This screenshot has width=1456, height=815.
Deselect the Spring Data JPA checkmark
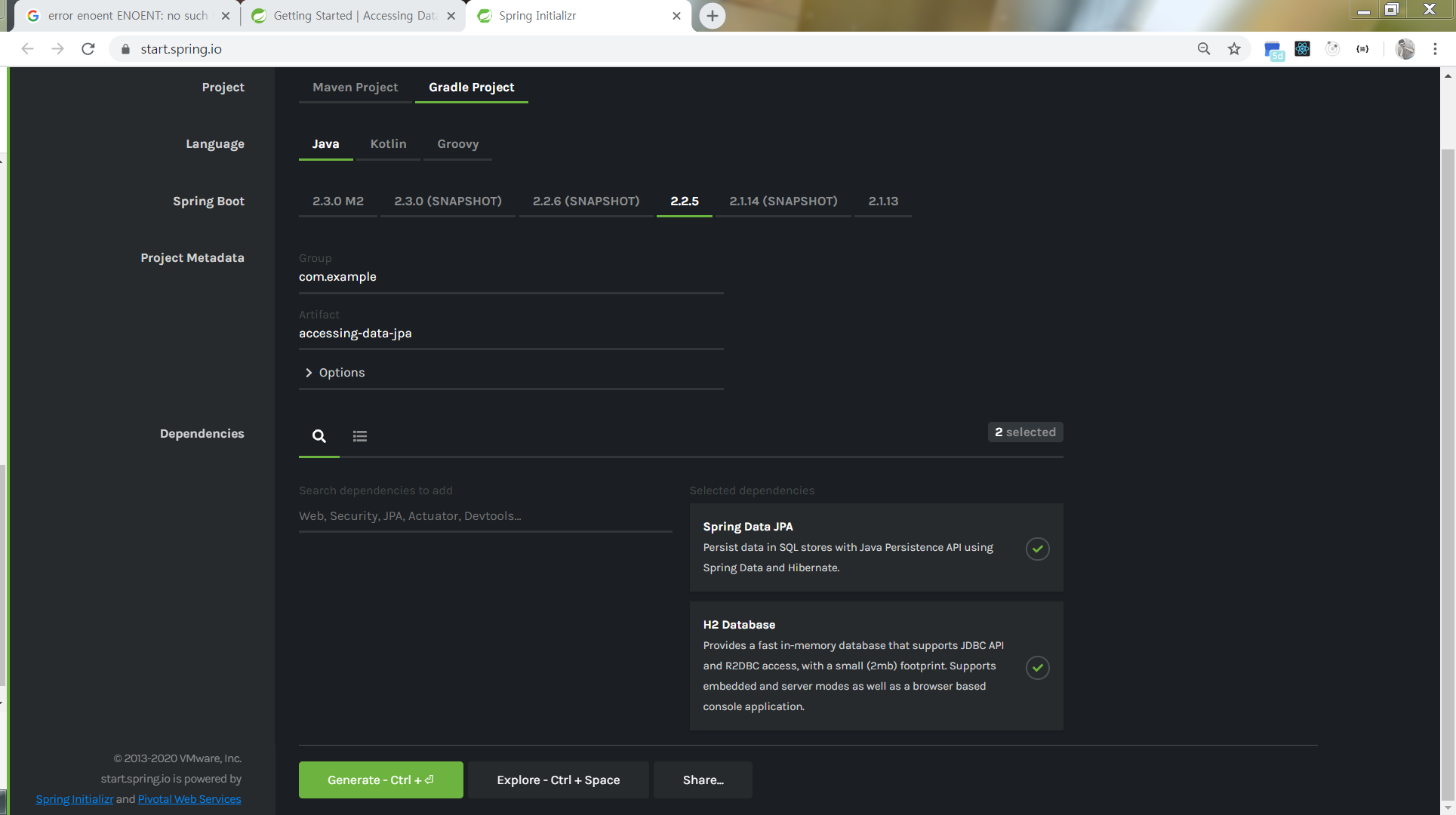point(1037,549)
